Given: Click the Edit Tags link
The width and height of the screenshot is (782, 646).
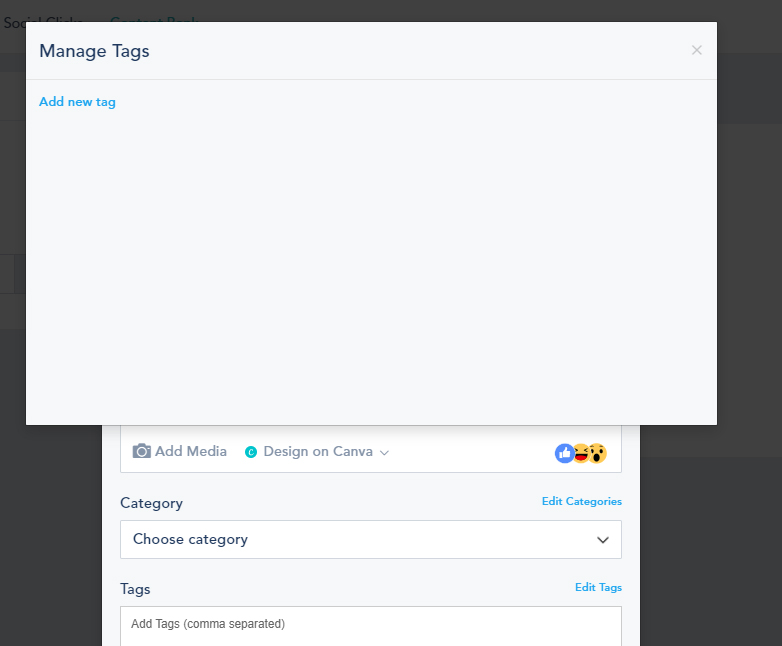Looking at the screenshot, I should [598, 588].
